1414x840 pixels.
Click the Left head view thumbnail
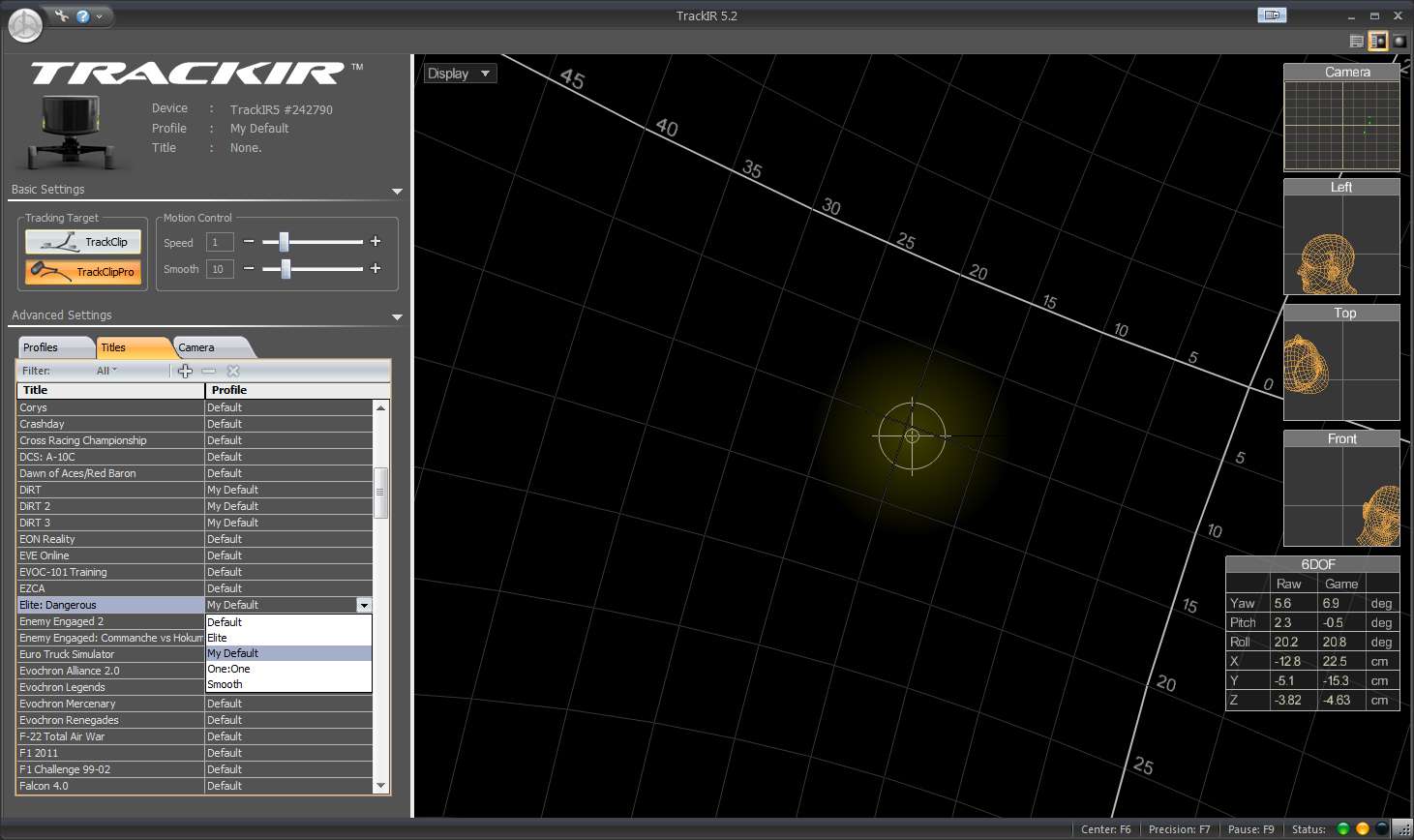pyautogui.click(x=1341, y=236)
